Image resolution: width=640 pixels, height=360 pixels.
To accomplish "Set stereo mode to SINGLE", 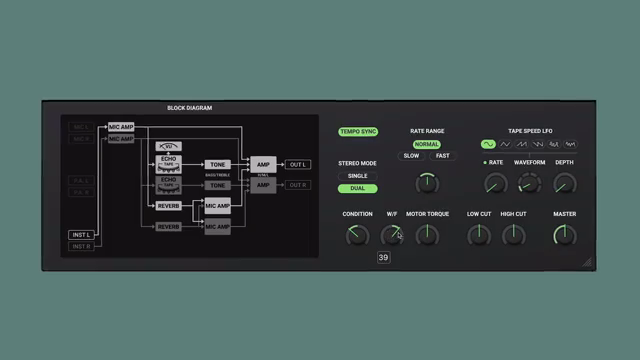I will point(358,176).
